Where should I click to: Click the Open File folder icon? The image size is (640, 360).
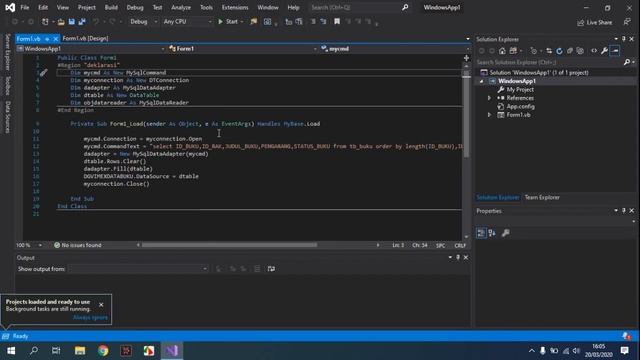pos(61,22)
